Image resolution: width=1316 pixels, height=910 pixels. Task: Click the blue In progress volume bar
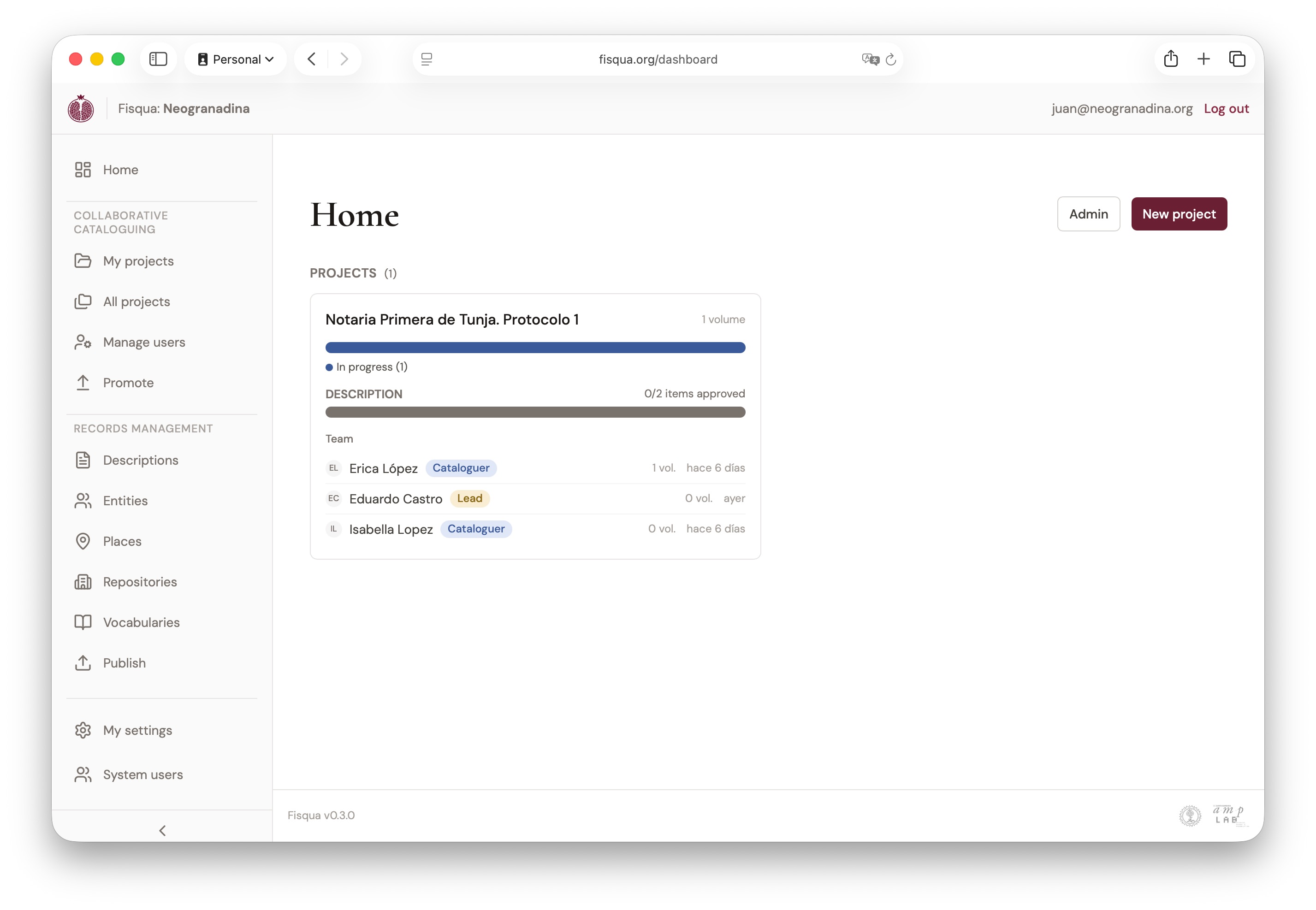[x=535, y=347]
